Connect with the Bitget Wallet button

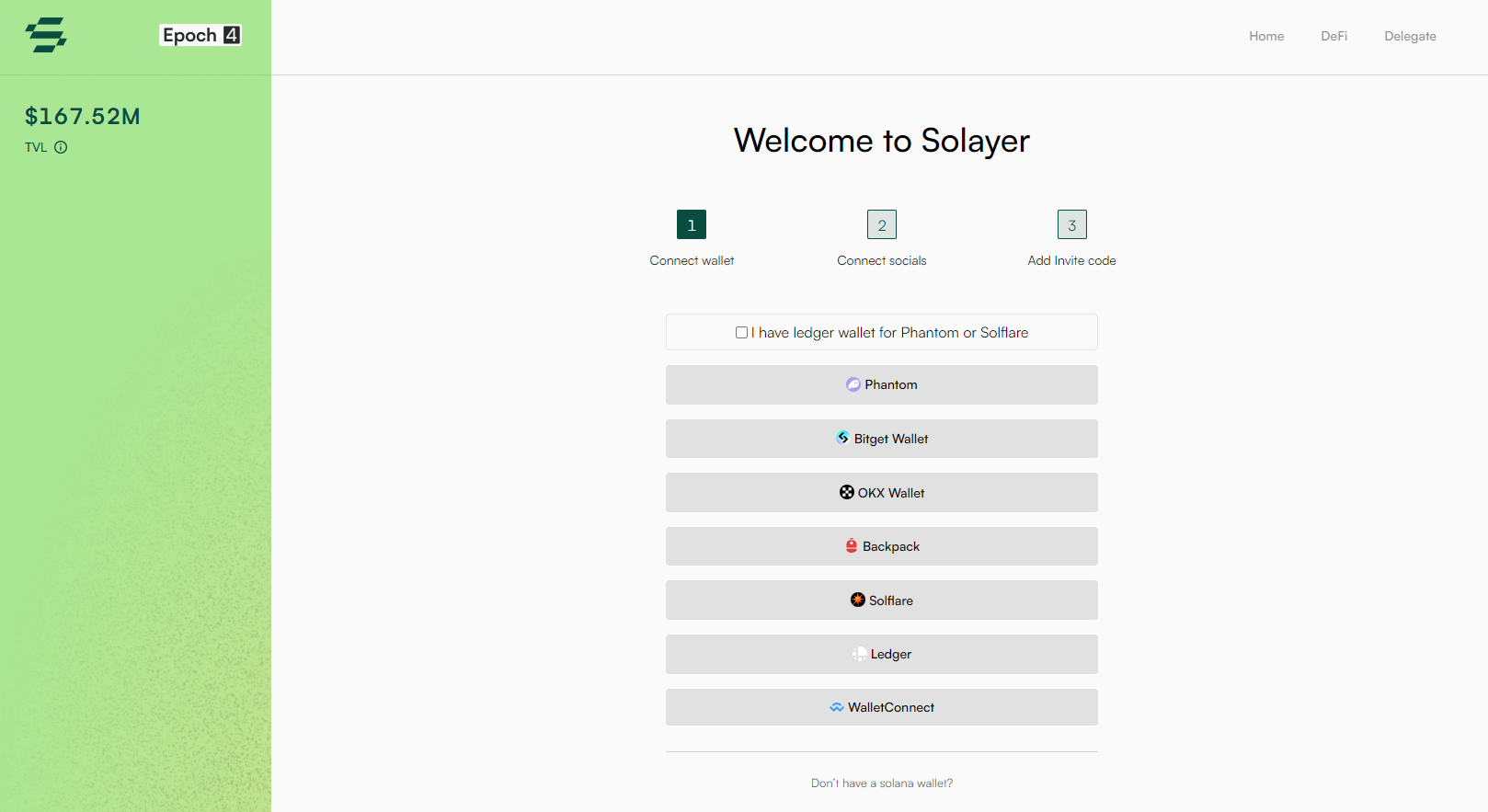(x=882, y=439)
